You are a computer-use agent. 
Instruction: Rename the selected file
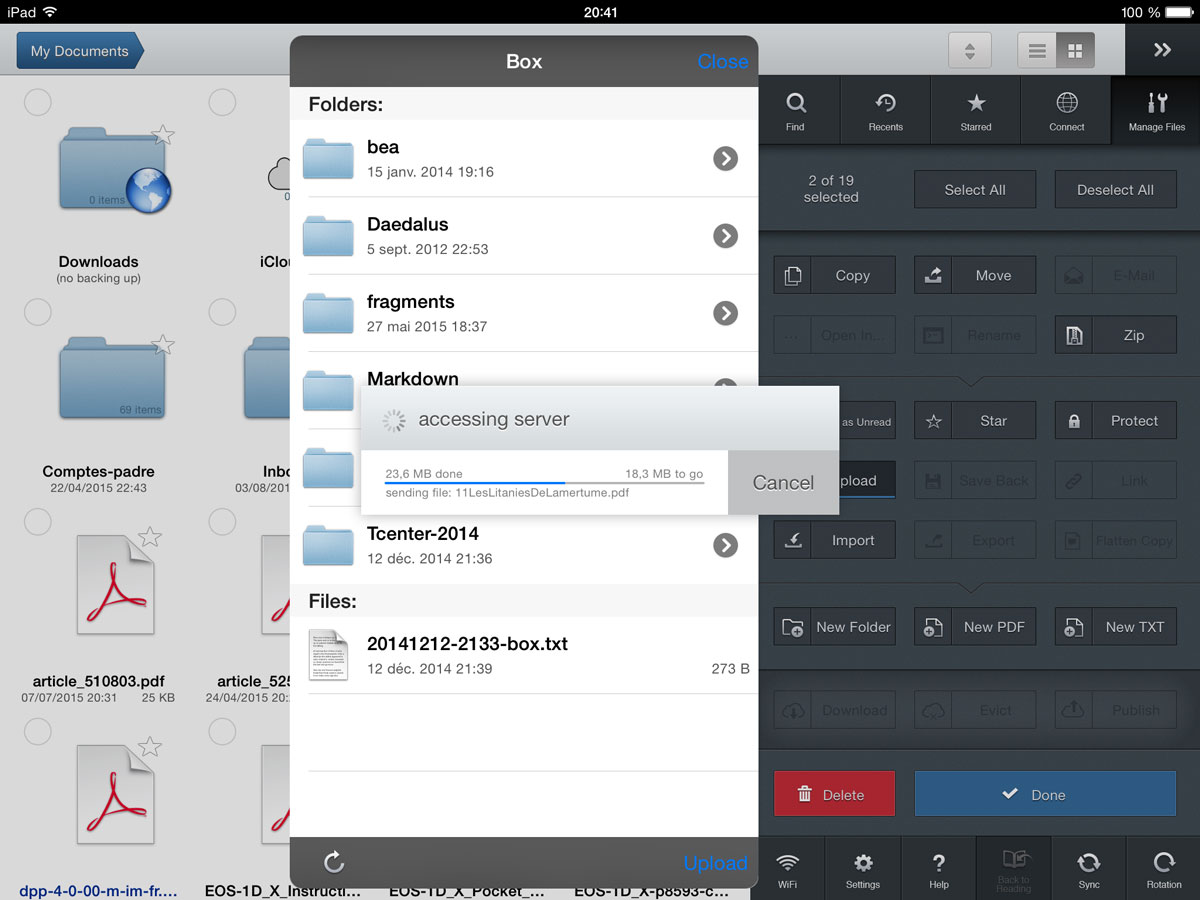pyautogui.click(x=975, y=336)
